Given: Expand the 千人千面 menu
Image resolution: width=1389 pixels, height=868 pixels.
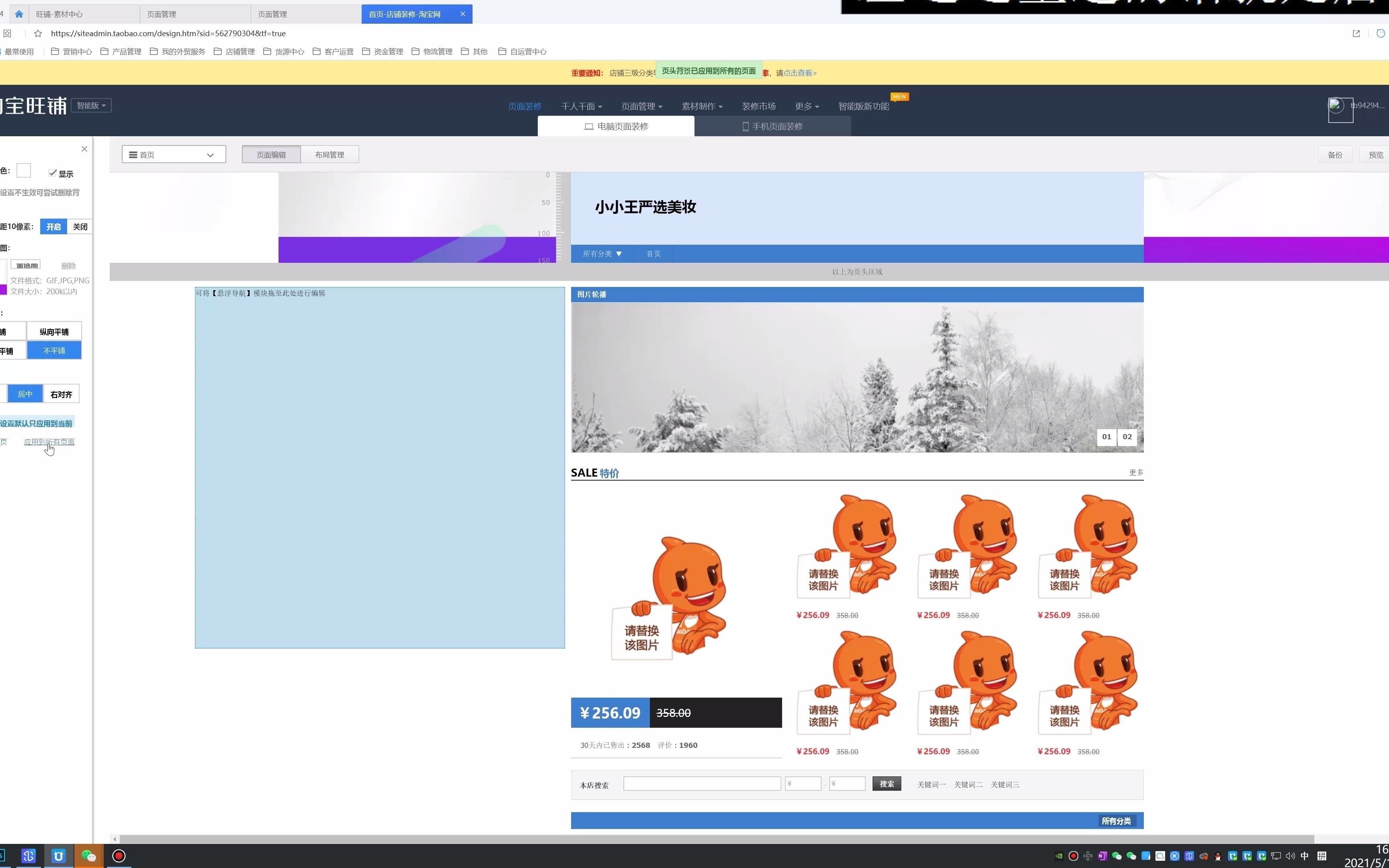Looking at the screenshot, I should (582, 106).
